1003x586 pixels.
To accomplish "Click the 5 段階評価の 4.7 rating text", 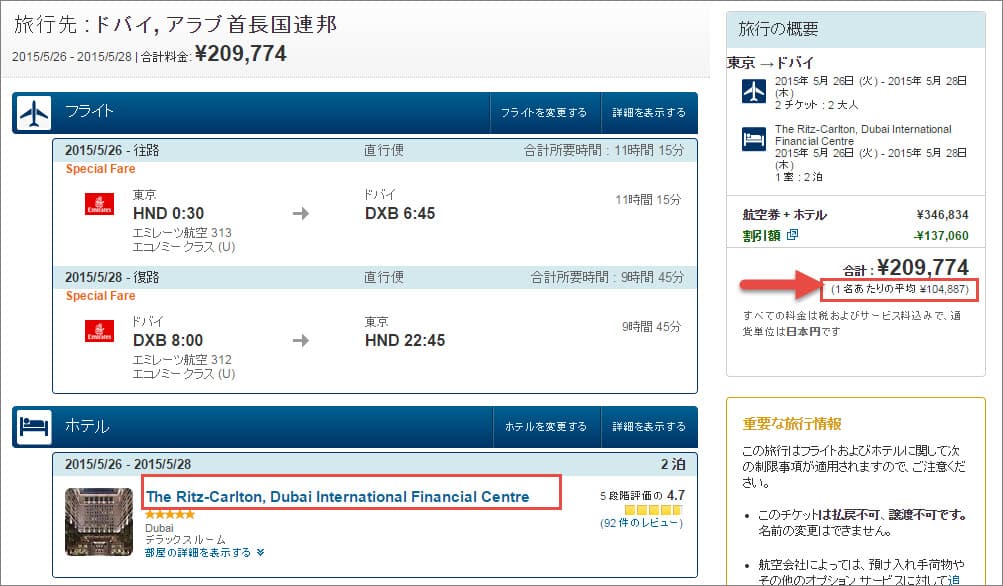I will click(x=642, y=496).
